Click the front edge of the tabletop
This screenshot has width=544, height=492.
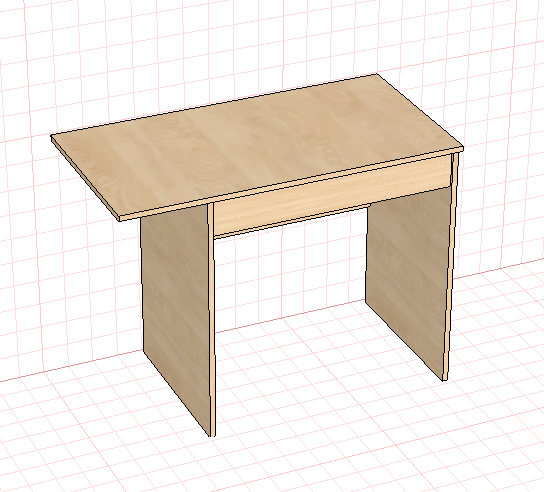click(291, 183)
